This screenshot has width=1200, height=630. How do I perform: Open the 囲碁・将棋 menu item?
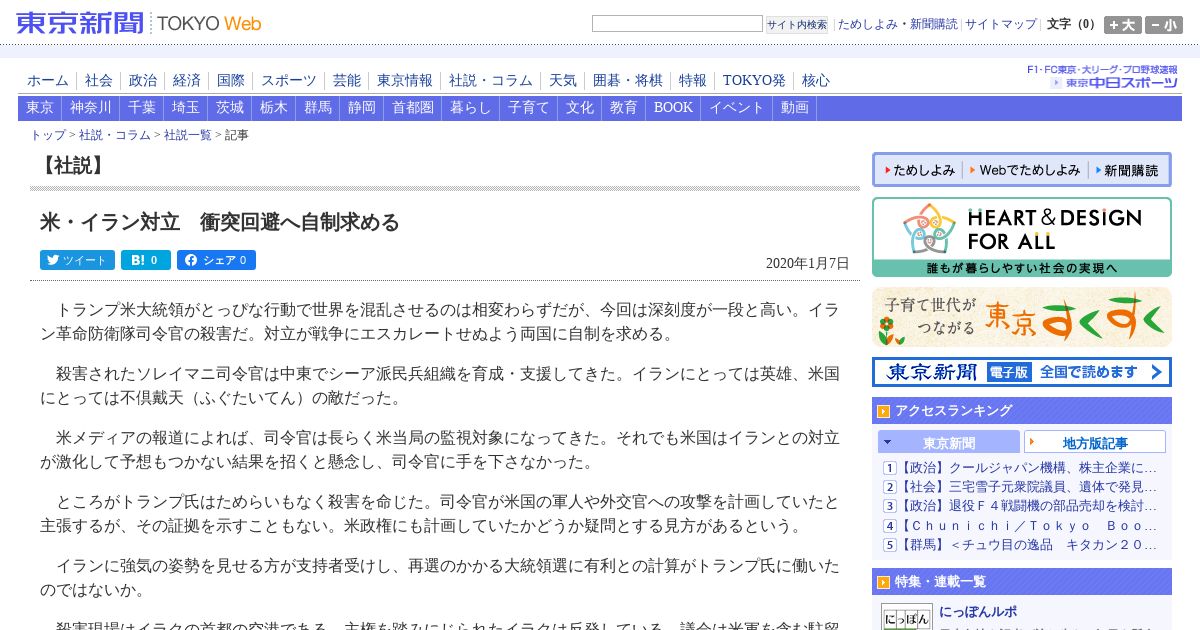(x=628, y=81)
